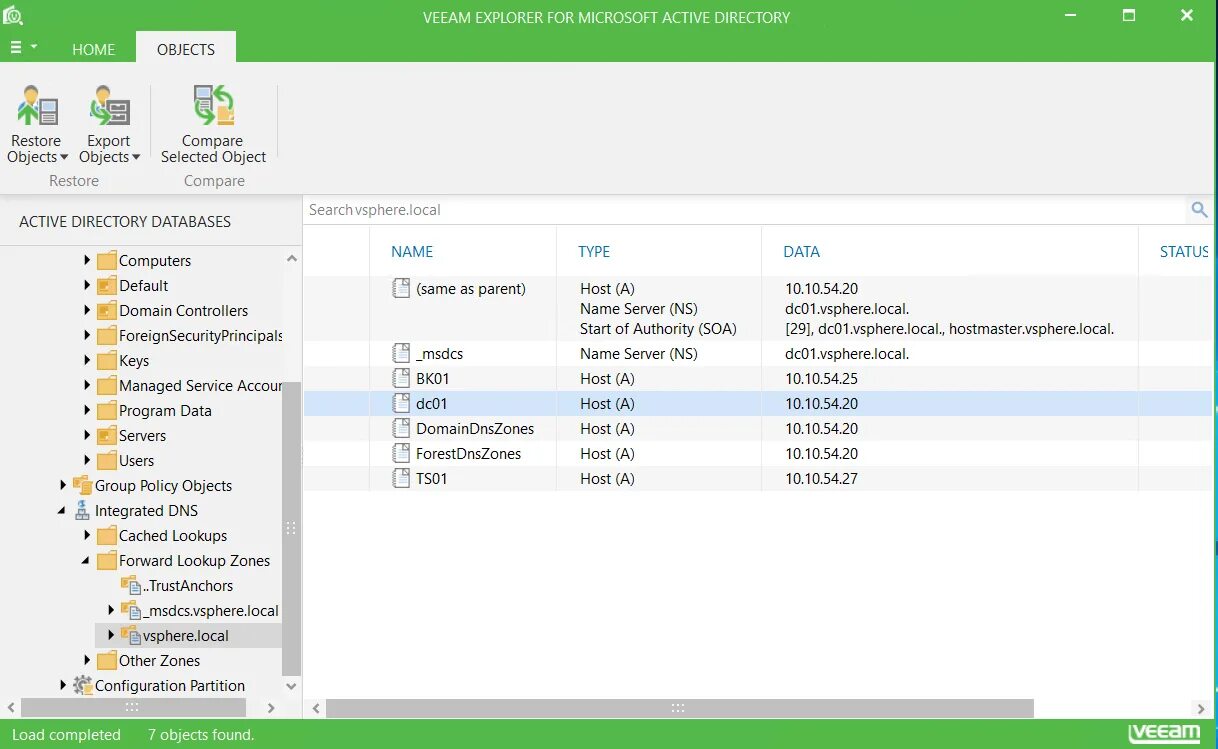This screenshot has height=749, width=1218.
Task: Click the record icon for (same as parent)
Action: [x=401, y=288]
